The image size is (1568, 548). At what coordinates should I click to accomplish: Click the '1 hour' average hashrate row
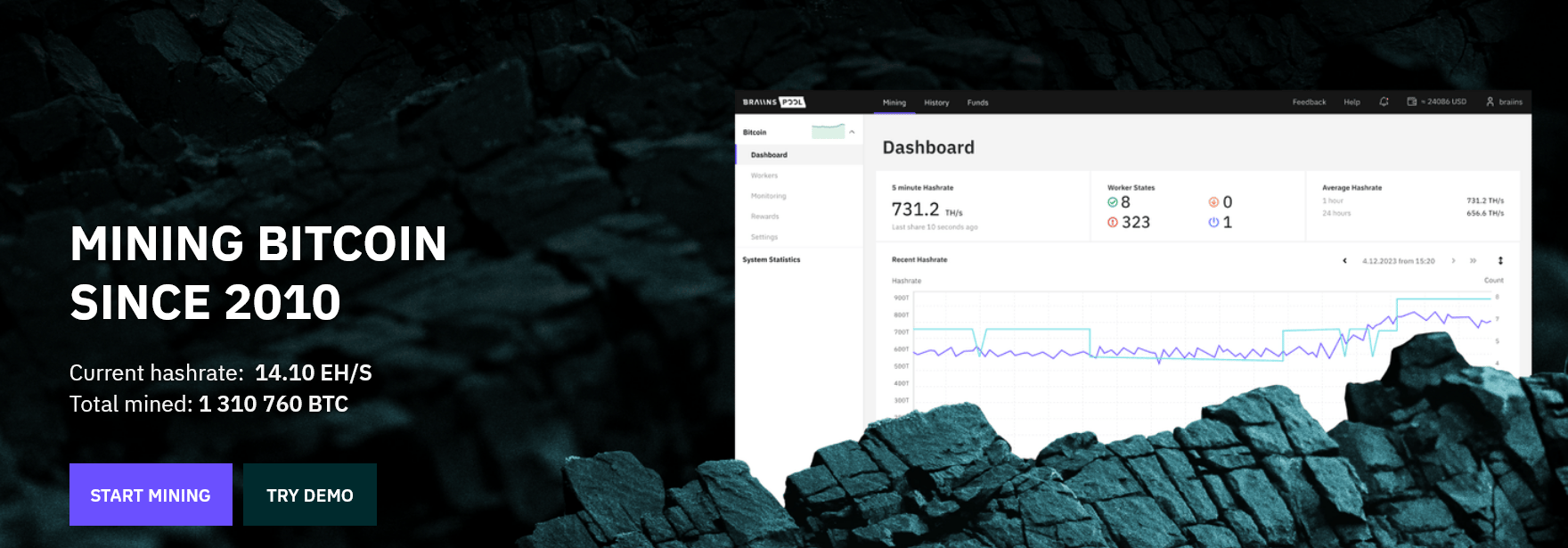(1413, 200)
